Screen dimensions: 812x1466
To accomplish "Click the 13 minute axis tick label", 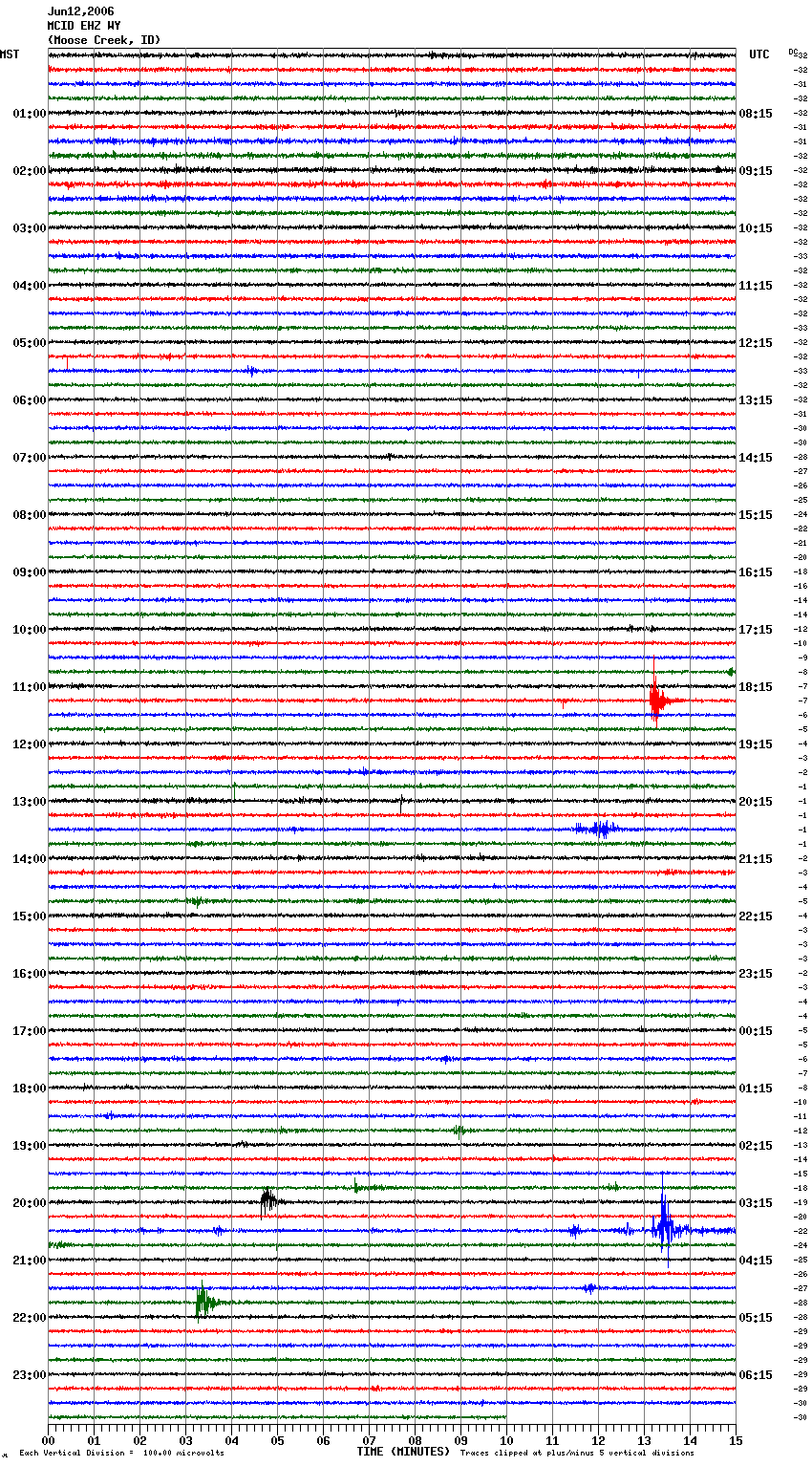I will click(x=645, y=1440).
